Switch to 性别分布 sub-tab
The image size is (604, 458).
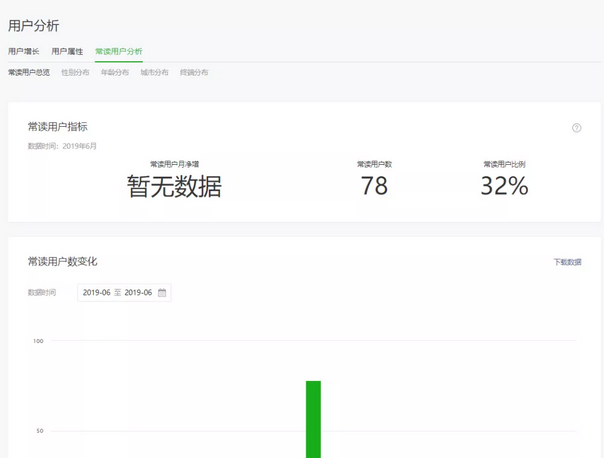[75, 72]
